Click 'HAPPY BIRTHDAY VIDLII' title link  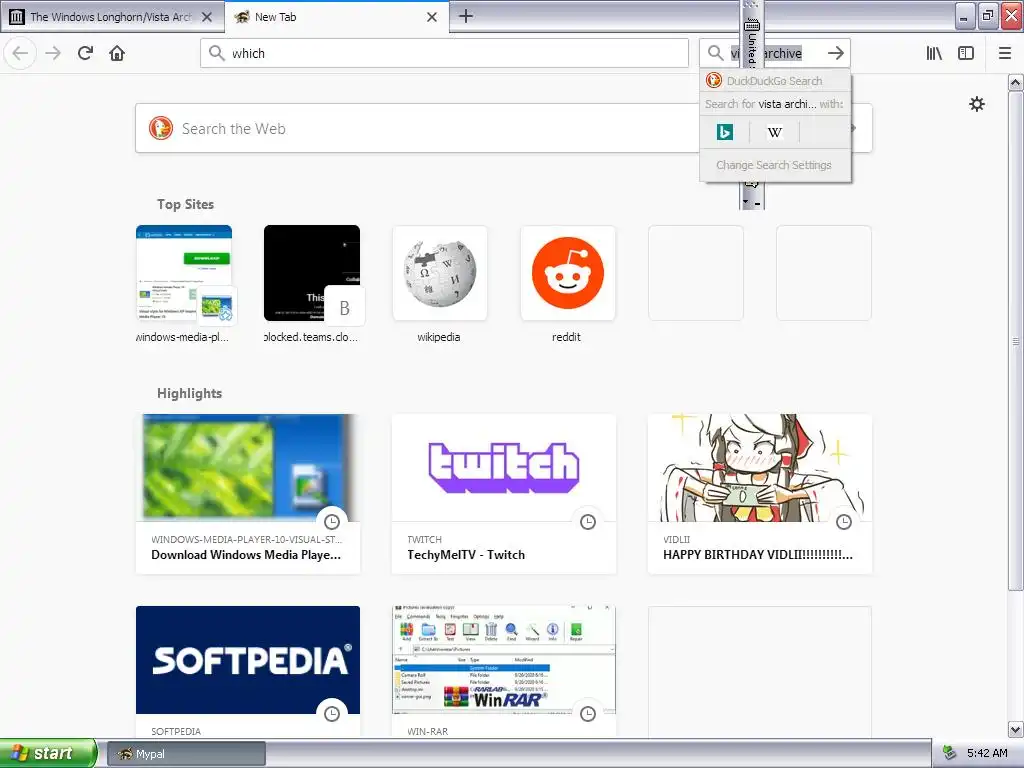coord(758,555)
